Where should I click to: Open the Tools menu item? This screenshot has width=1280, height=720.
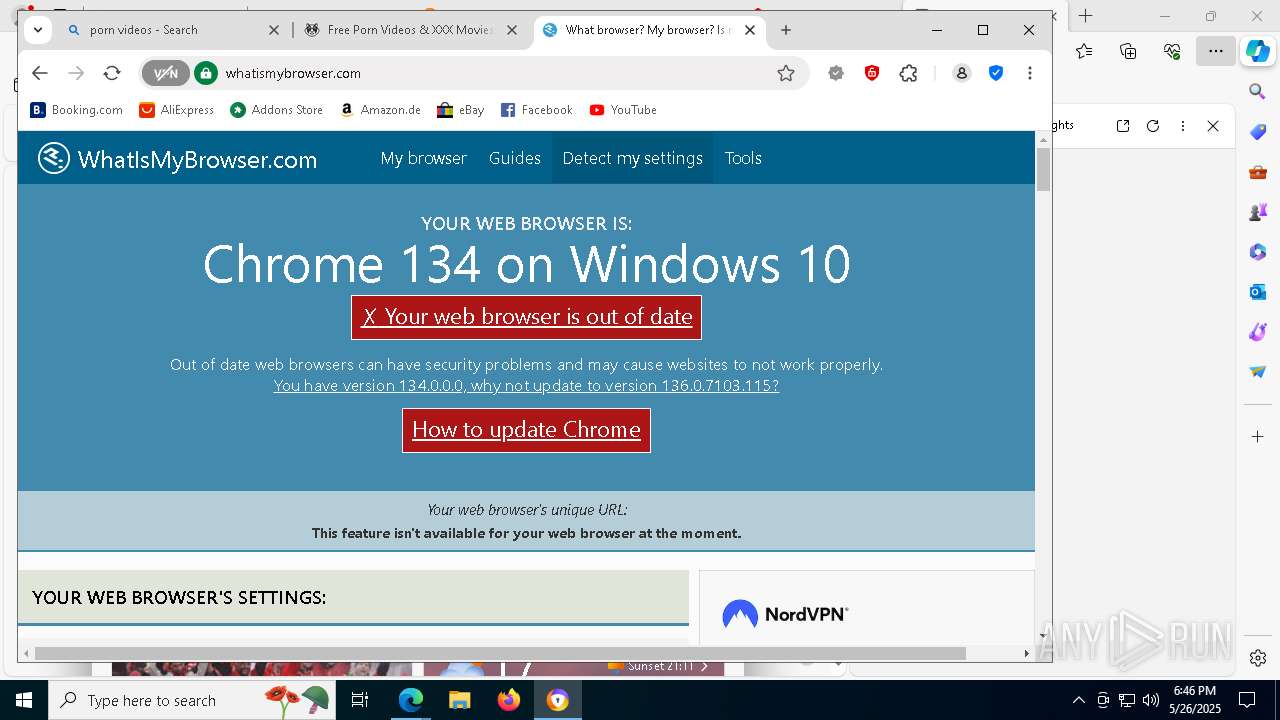coord(743,158)
